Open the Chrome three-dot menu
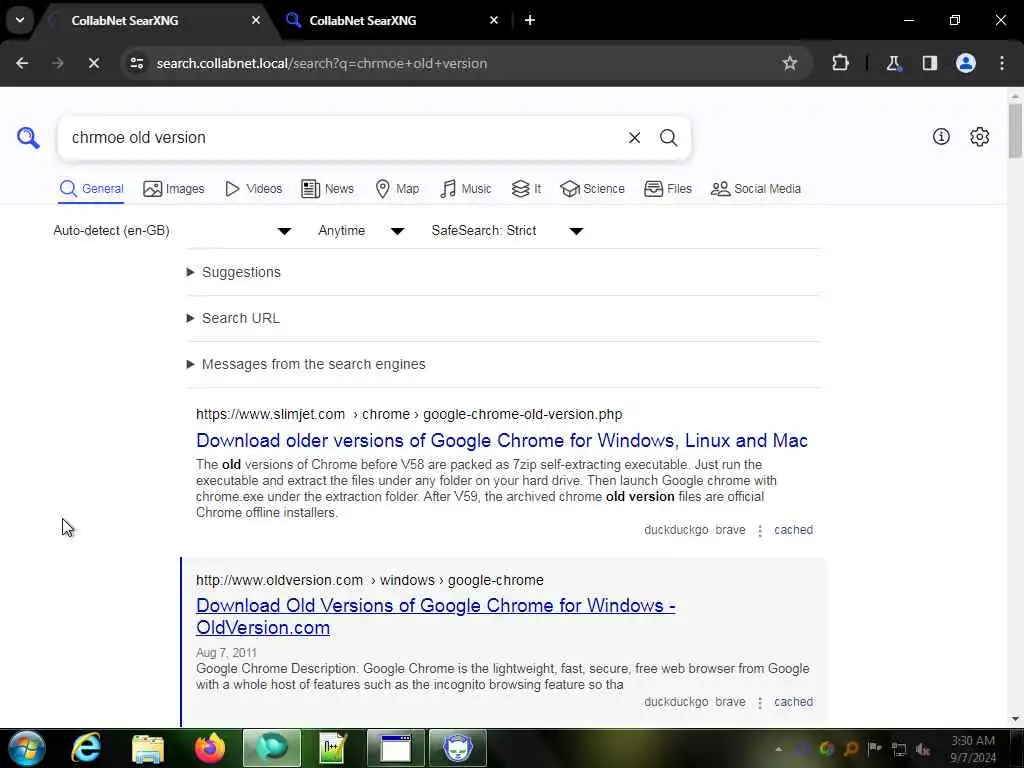The width and height of the screenshot is (1024, 768). [x=1001, y=63]
